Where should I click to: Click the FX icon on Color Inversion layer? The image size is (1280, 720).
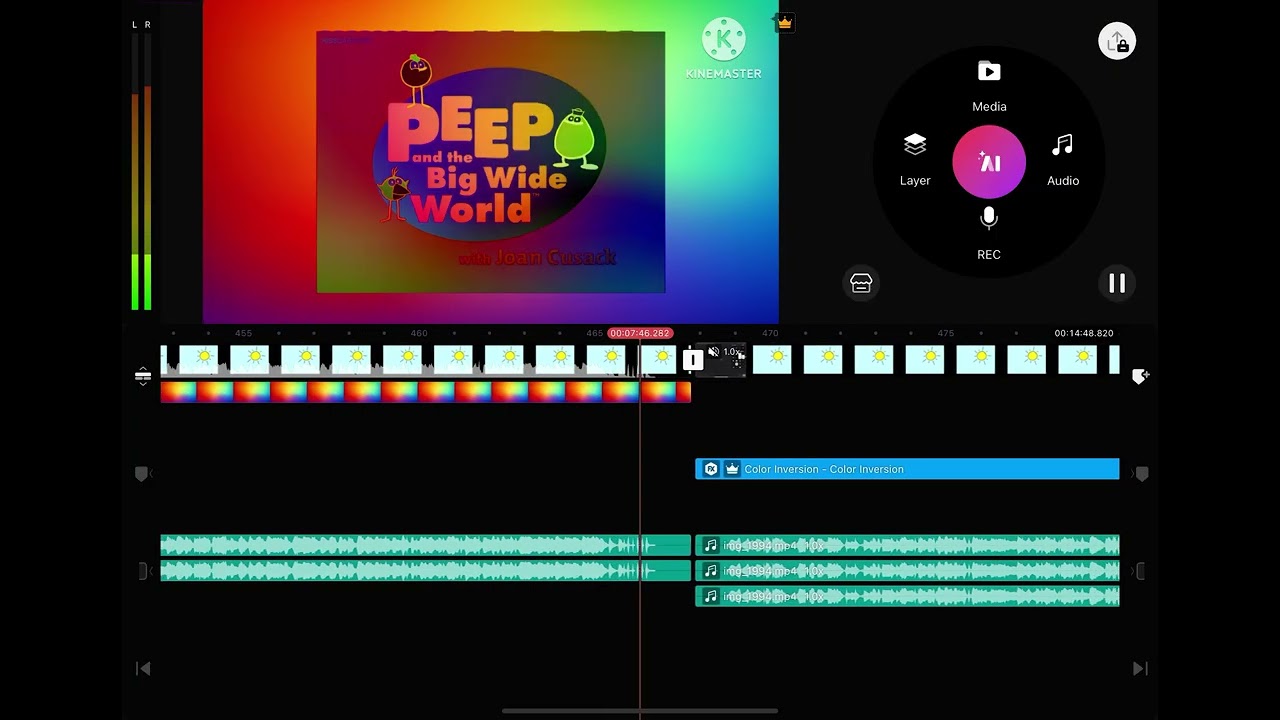[711, 469]
